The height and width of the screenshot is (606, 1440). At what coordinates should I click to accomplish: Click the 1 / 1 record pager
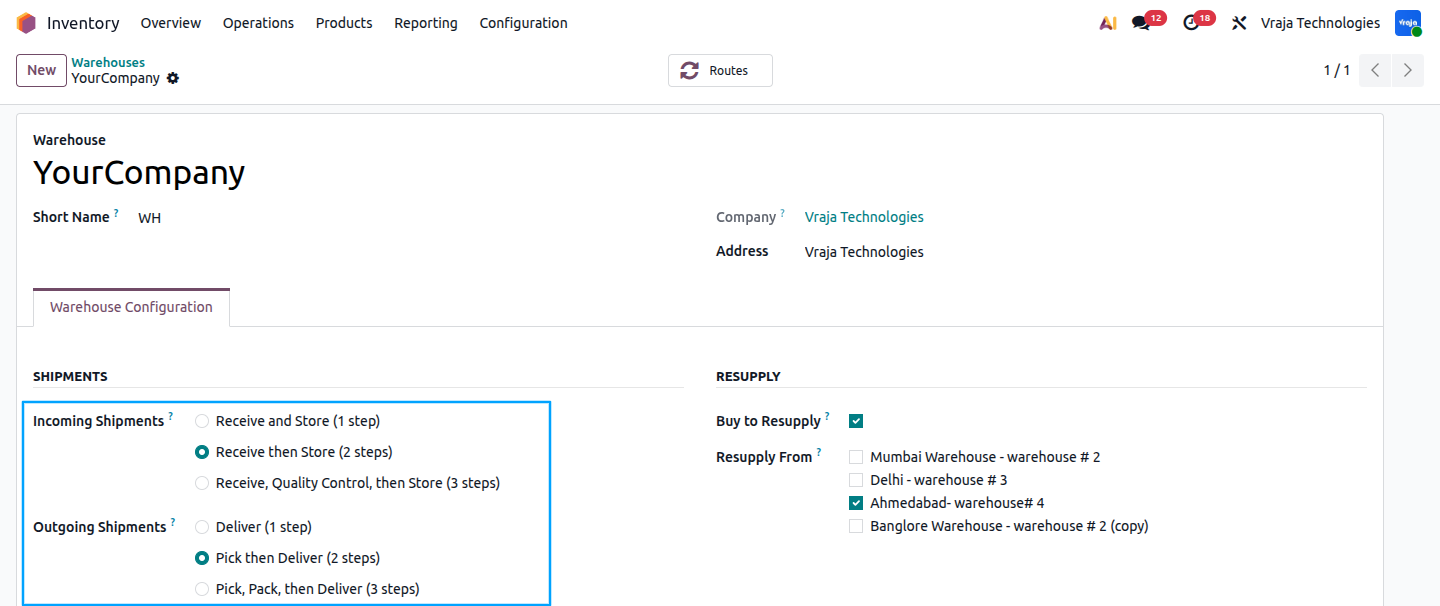pyautogui.click(x=1337, y=70)
